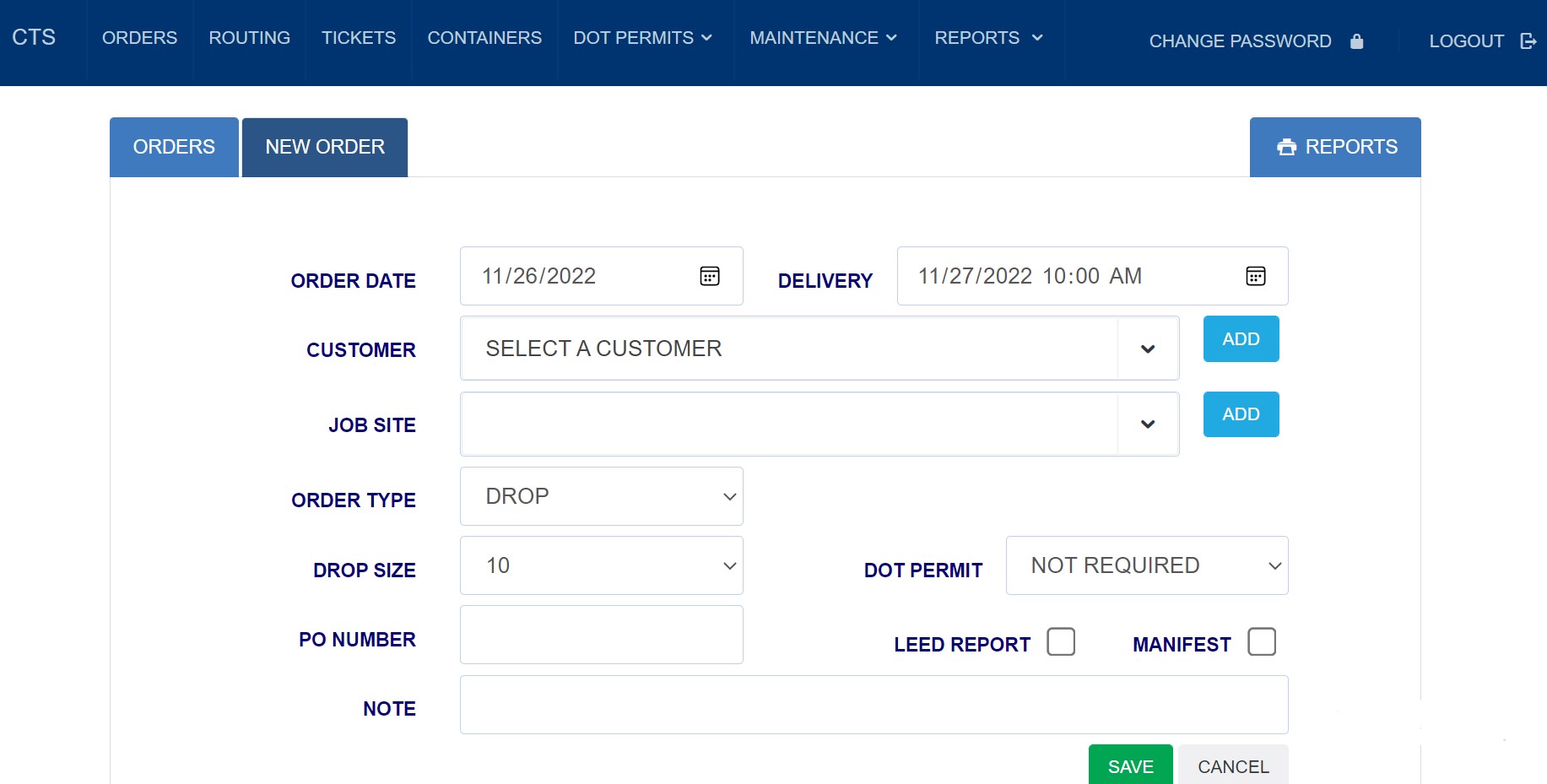Open the Order Date calendar picker icon

click(709, 276)
